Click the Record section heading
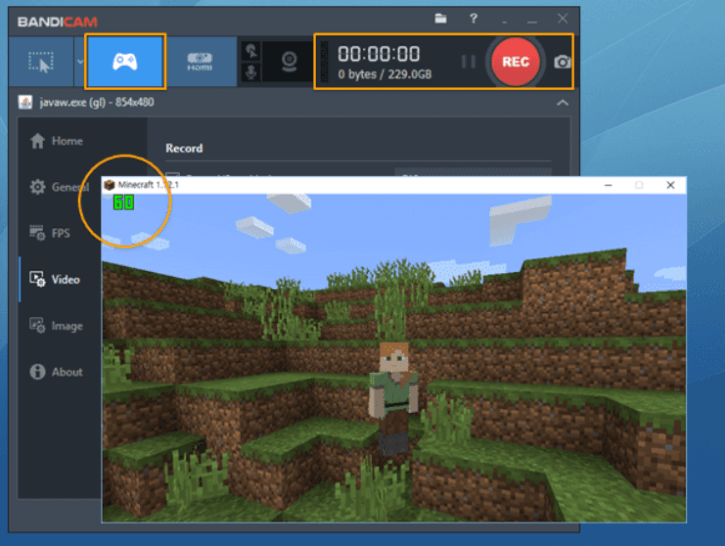 click(184, 148)
